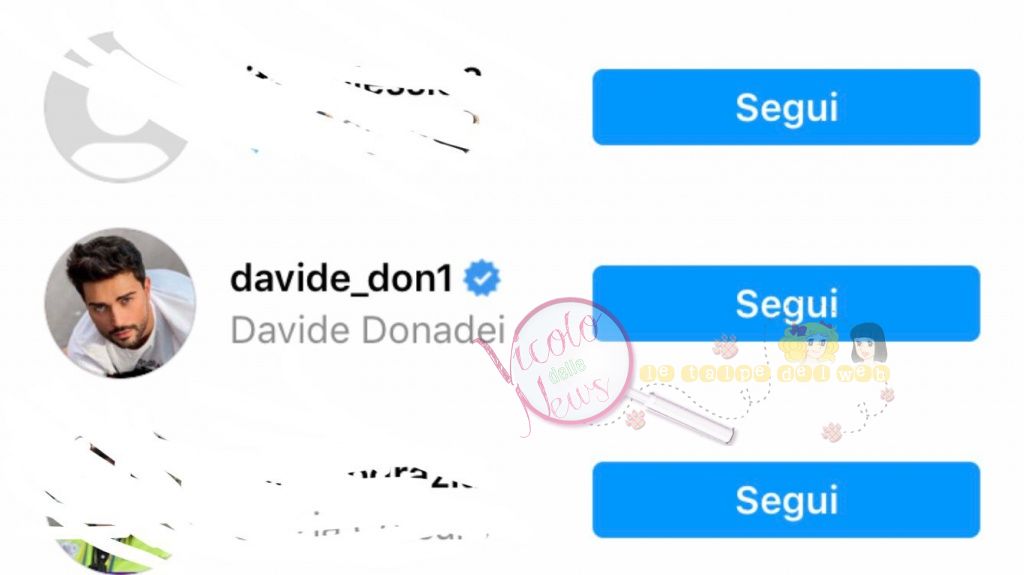Click the paw print under the magnifying glass
The width and height of the screenshot is (1024, 575).
tap(635, 419)
